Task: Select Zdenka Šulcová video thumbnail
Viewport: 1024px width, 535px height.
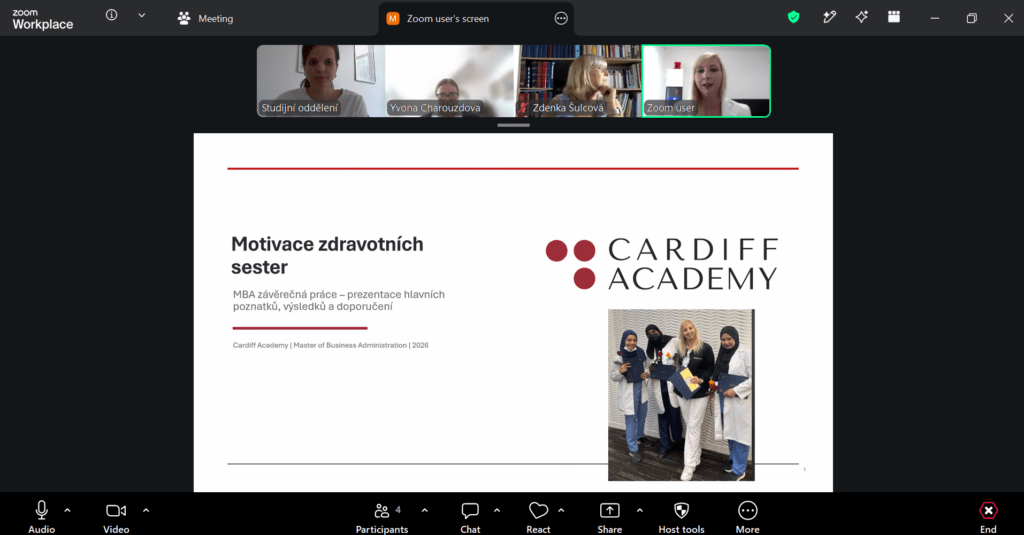Action: pos(578,81)
